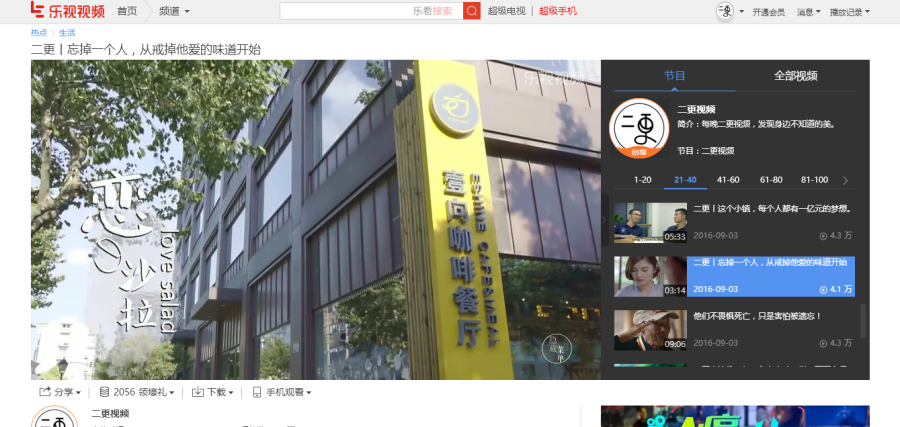Open the 消息 dropdown
The height and width of the screenshot is (427, 900).
coord(809,12)
